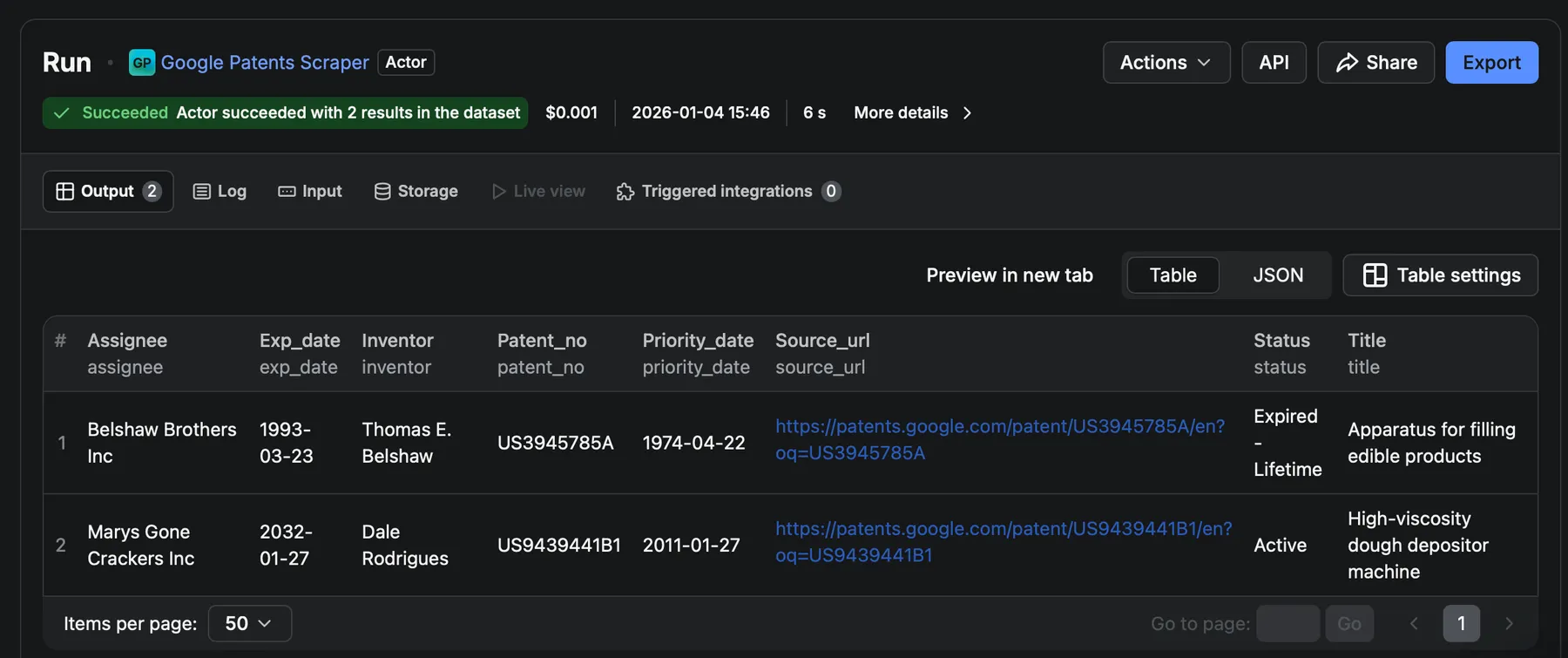
Task: Open the Log tab
Action: pos(220,192)
